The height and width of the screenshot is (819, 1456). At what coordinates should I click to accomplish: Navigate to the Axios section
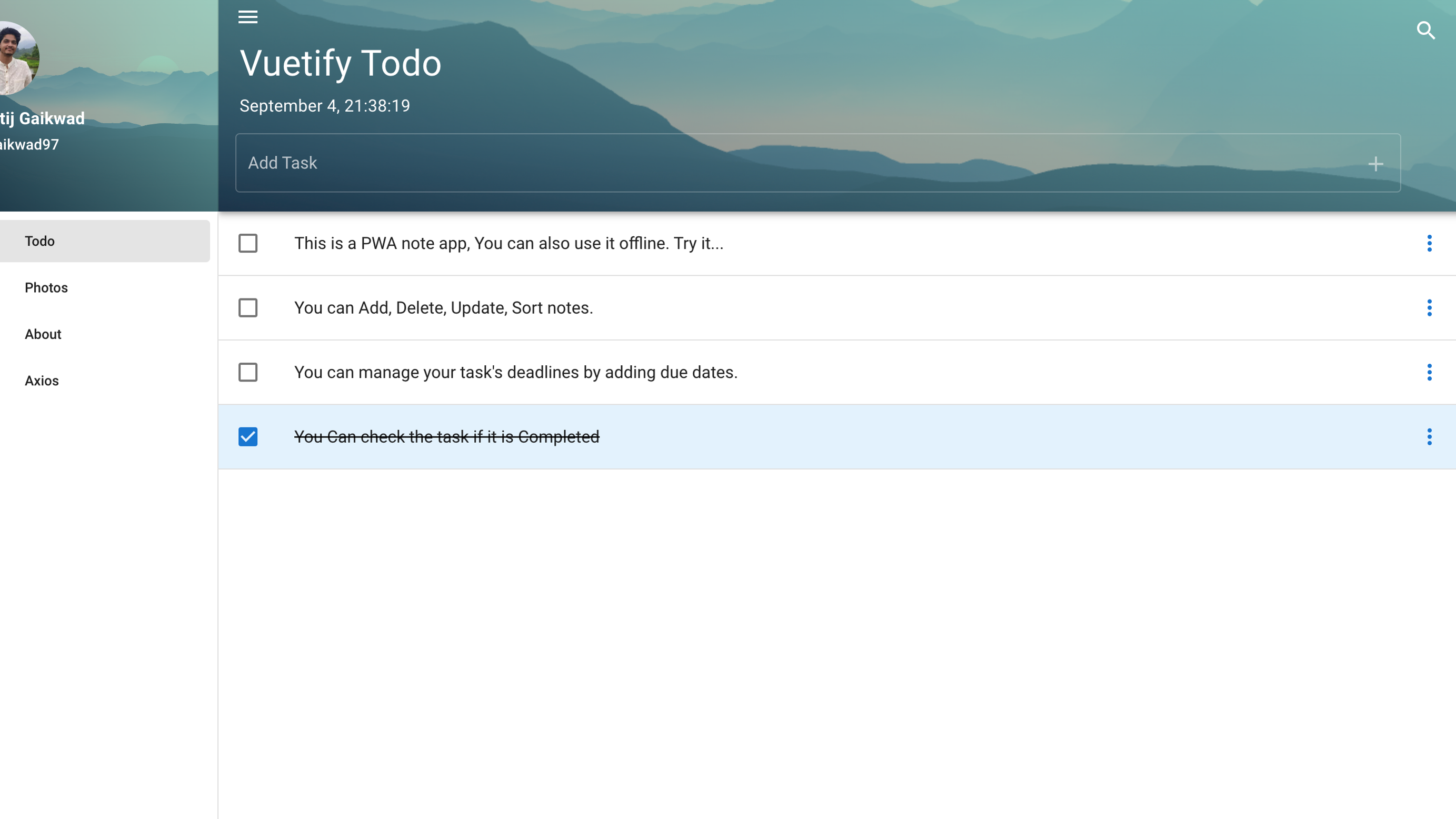click(41, 381)
